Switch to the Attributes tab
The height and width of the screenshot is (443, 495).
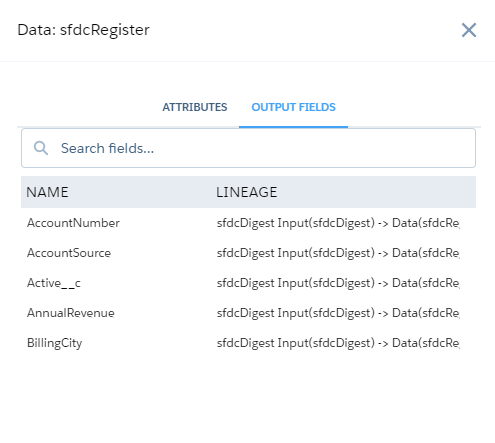pos(195,107)
